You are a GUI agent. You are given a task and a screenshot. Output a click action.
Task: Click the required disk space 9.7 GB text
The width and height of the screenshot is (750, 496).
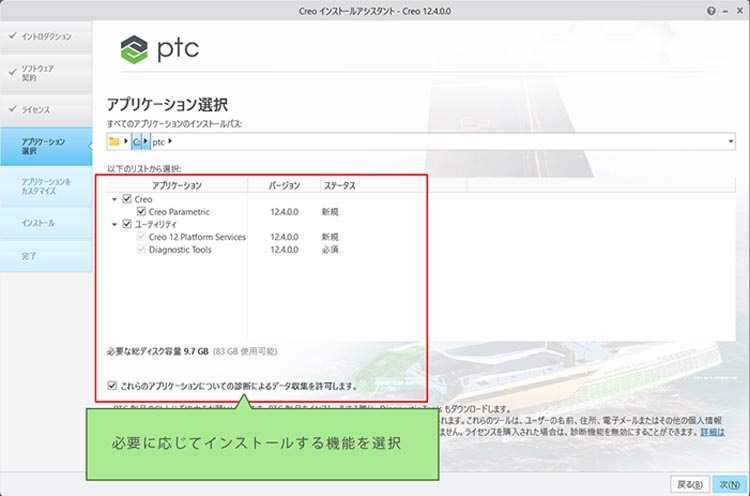click(x=158, y=352)
